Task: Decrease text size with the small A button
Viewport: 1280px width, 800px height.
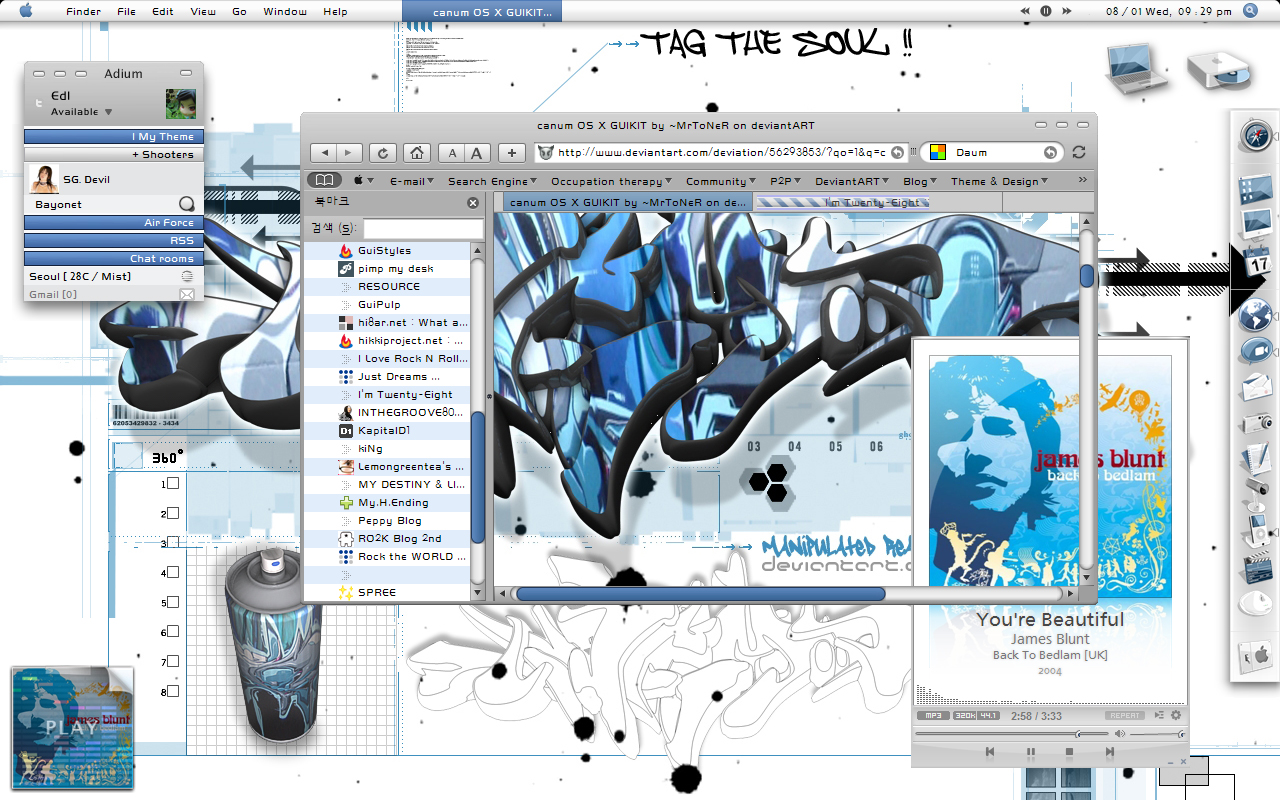Action: coord(452,153)
